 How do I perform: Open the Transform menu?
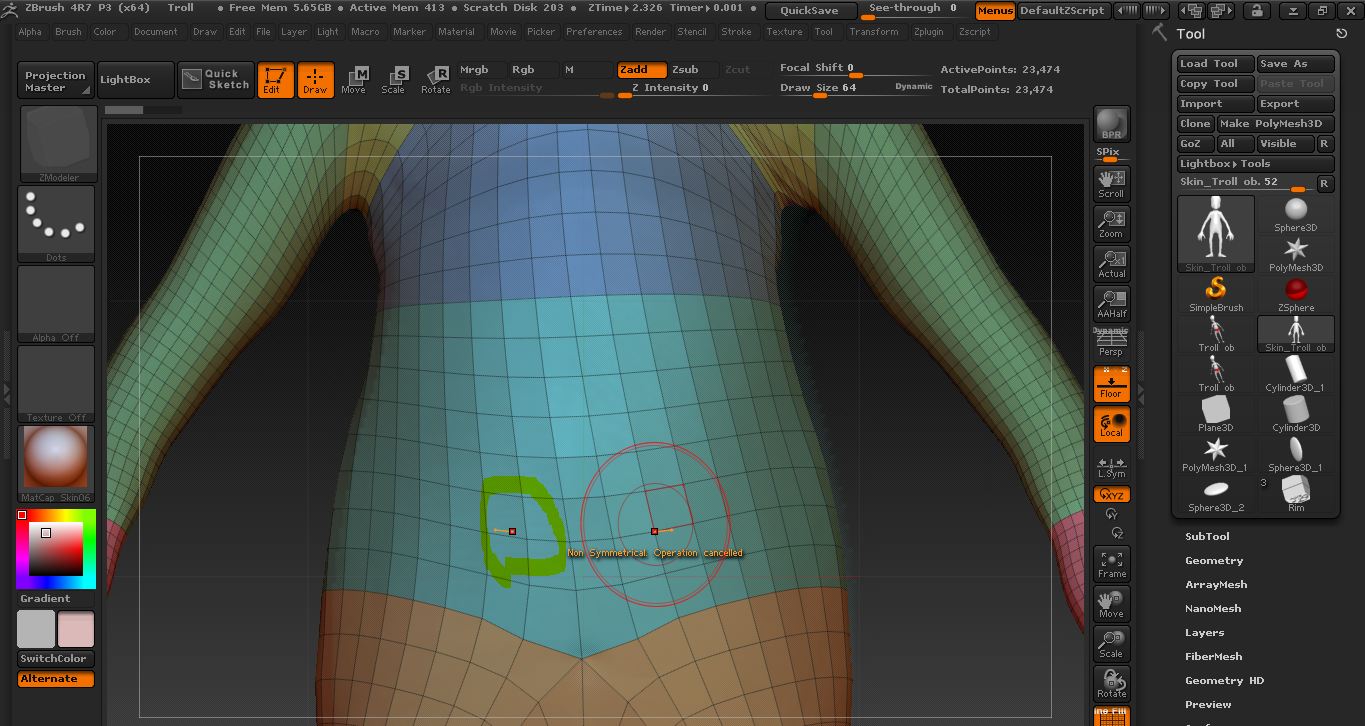pyautogui.click(x=874, y=32)
